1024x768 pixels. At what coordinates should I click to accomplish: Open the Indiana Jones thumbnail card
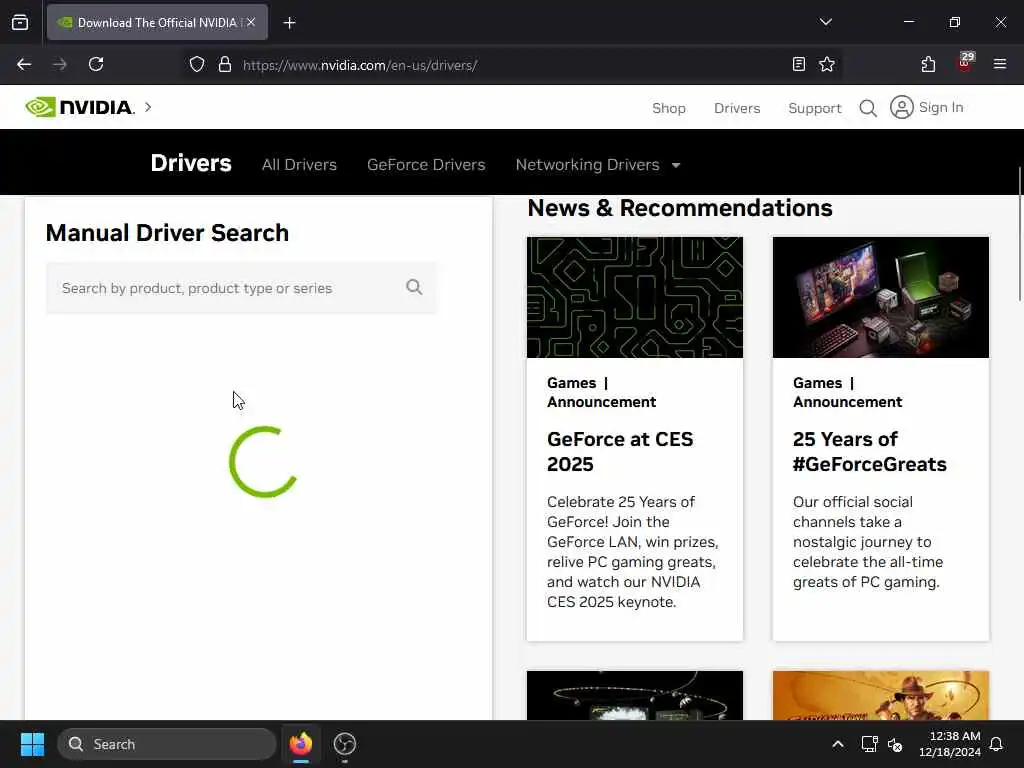[880, 696]
